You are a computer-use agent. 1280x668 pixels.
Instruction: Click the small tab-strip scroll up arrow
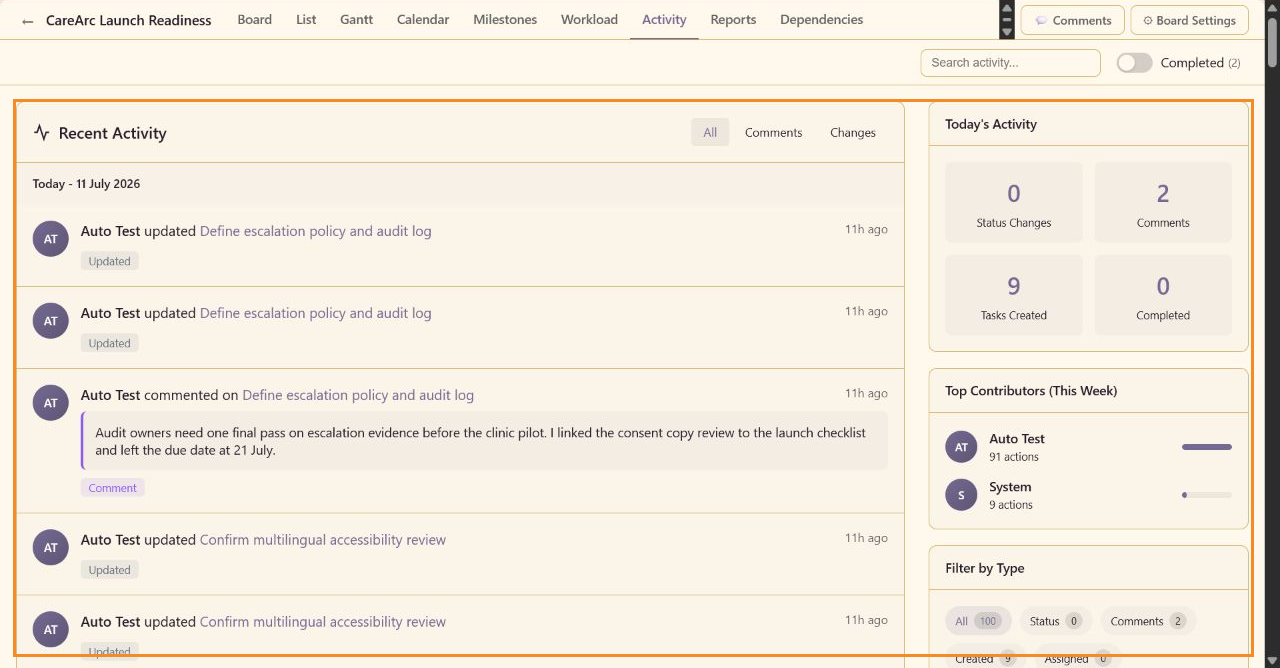click(1007, 9)
